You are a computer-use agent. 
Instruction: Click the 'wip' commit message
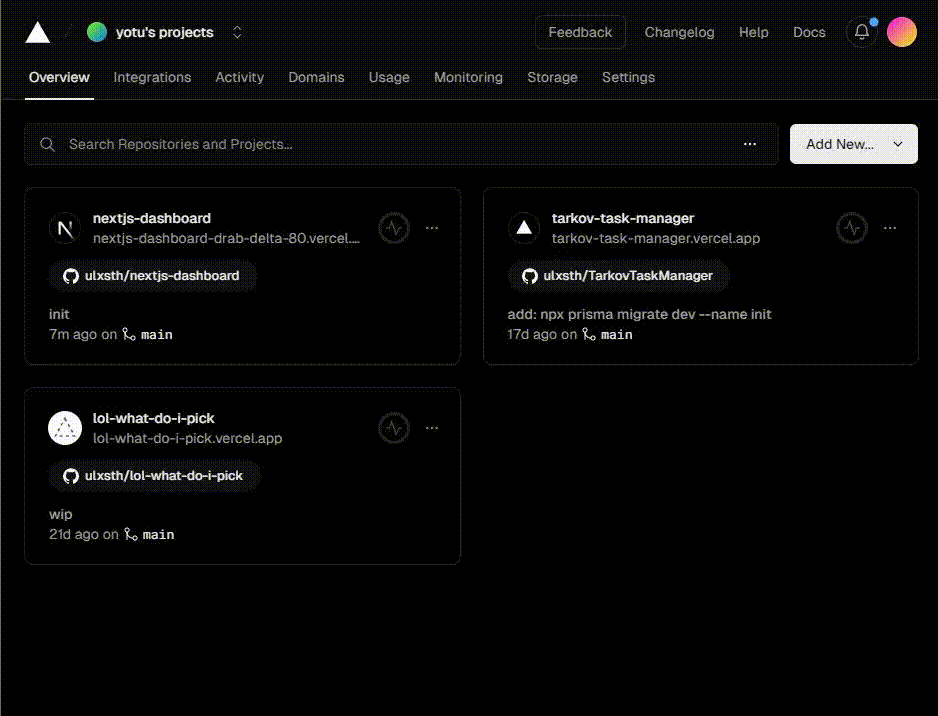(x=60, y=514)
